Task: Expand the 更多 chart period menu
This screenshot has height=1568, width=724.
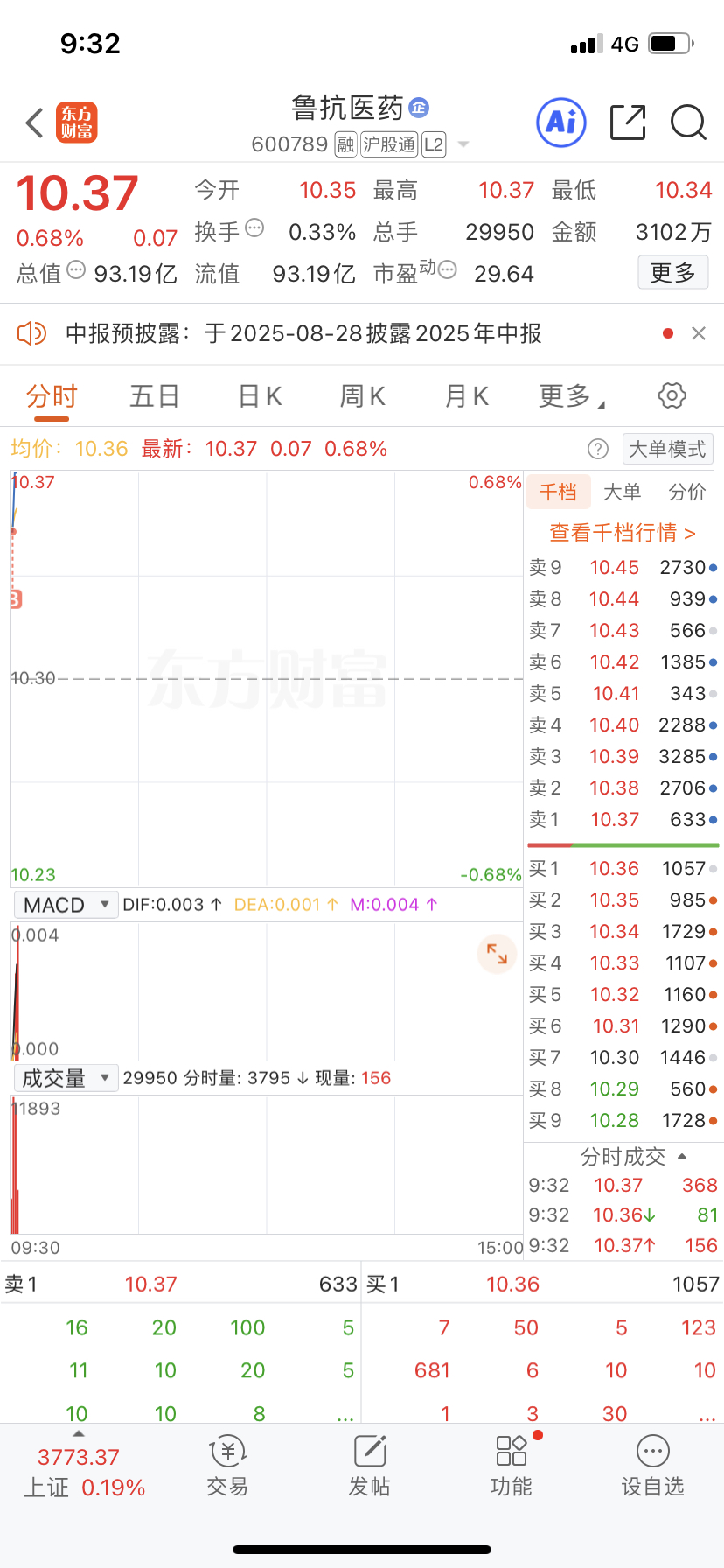Action: coord(572,396)
